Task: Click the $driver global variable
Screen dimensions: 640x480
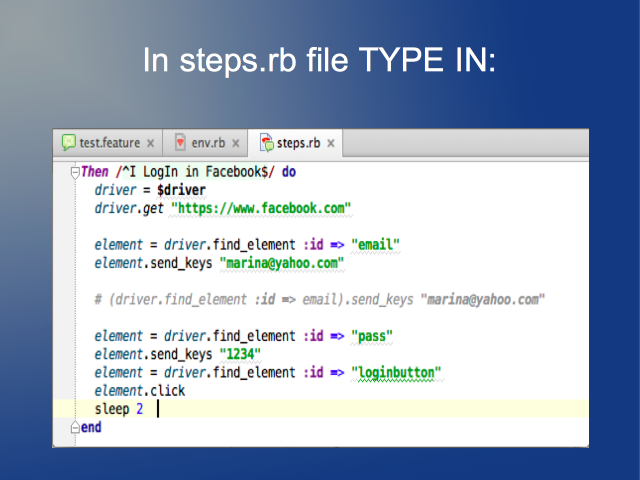Action: click(x=181, y=190)
